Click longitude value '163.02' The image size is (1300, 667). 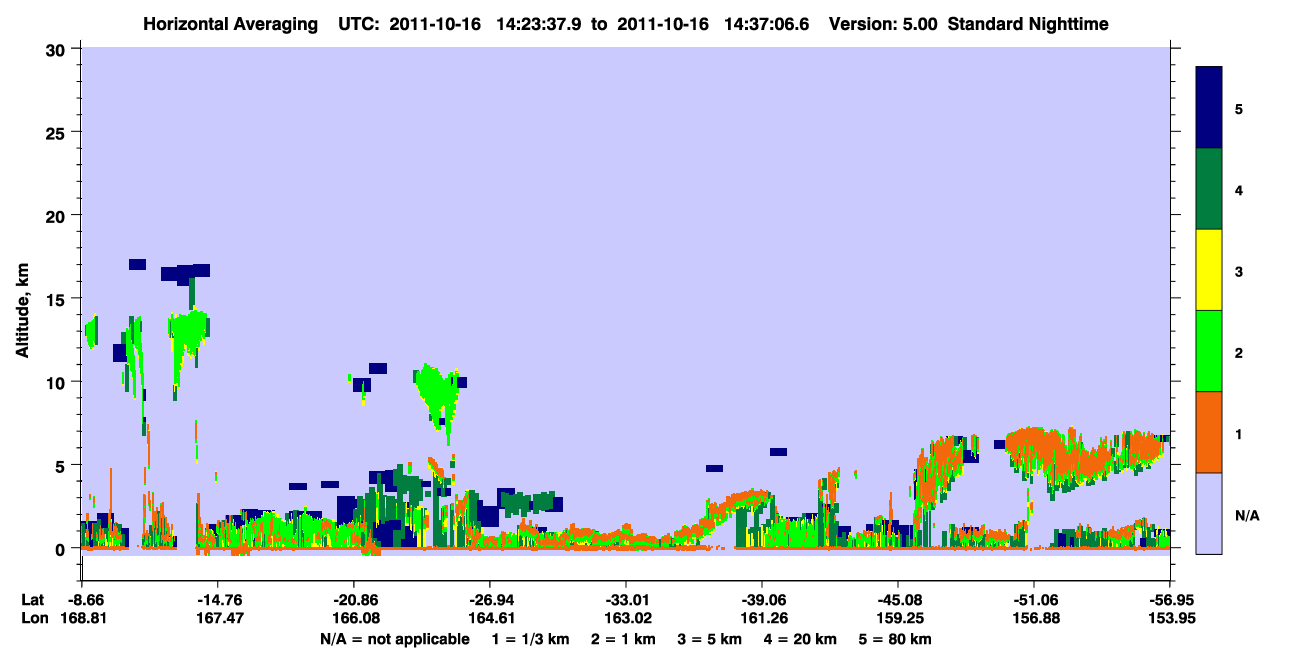tap(626, 618)
